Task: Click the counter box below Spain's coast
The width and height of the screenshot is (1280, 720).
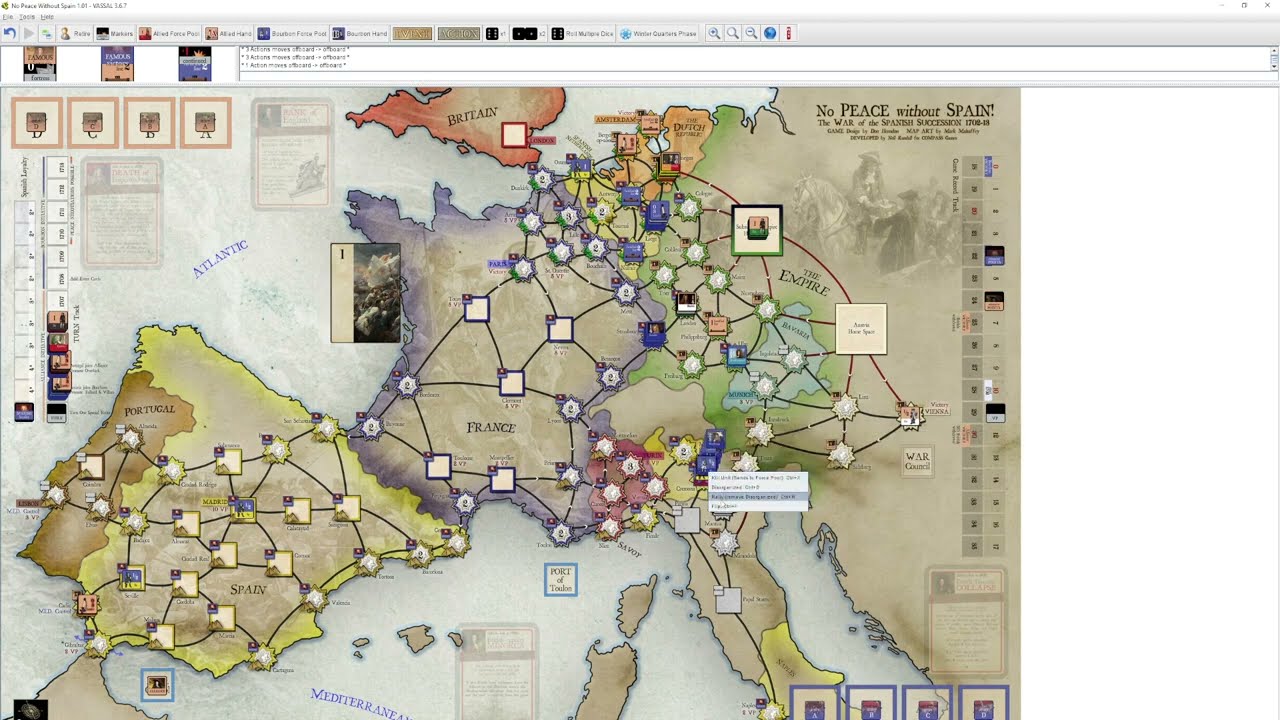Action: [157, 685]
